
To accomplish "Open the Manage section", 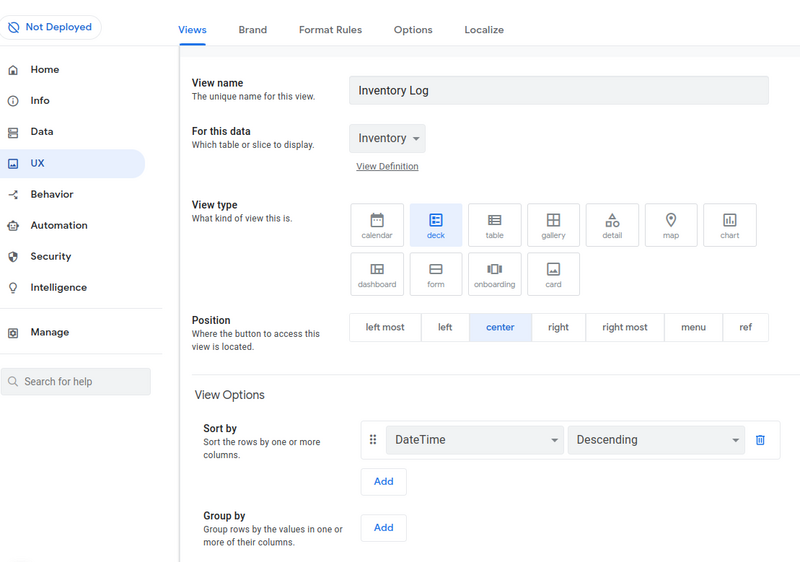I will [49, 332].
